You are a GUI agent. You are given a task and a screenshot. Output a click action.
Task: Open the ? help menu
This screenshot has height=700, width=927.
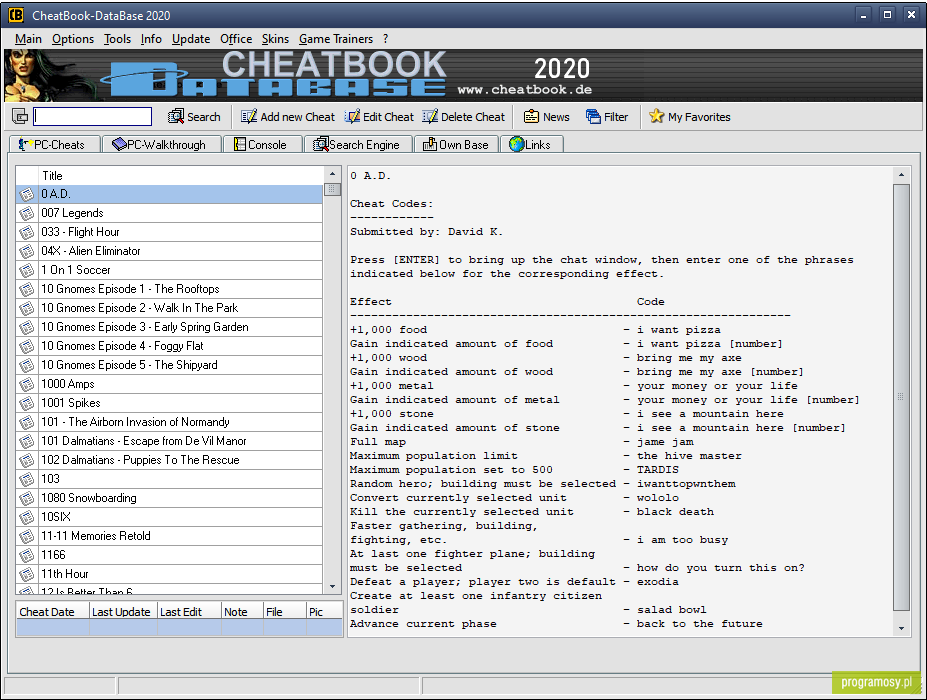(x=385, y=39)
